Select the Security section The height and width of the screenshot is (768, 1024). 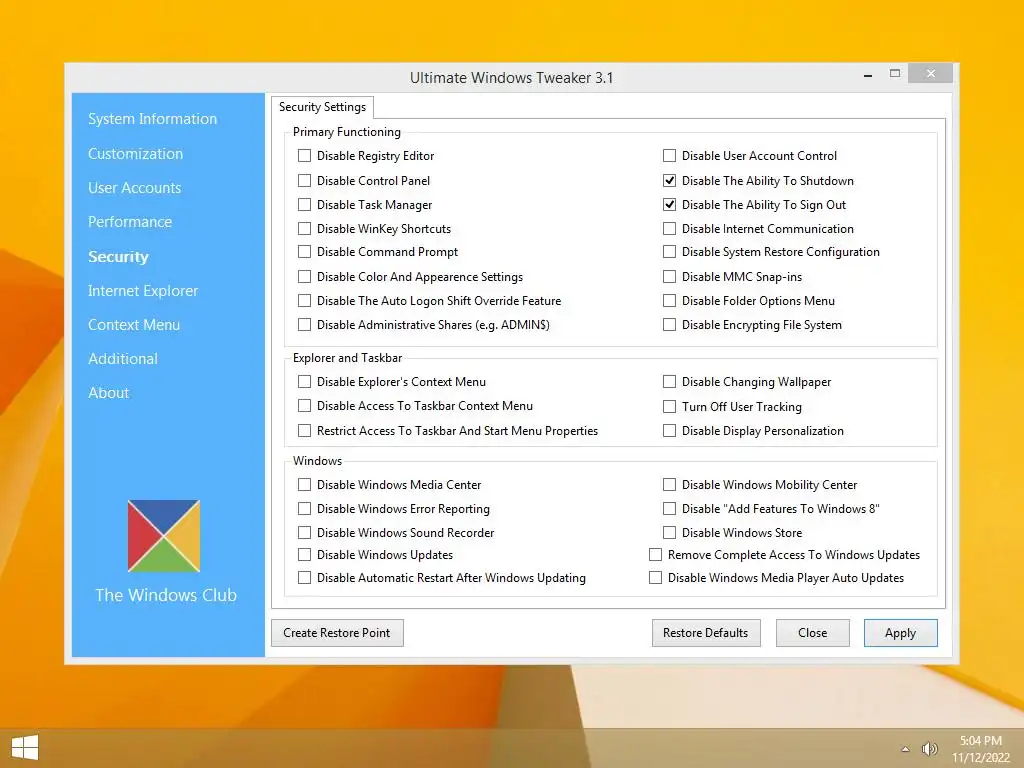click(x=118, y=257)
